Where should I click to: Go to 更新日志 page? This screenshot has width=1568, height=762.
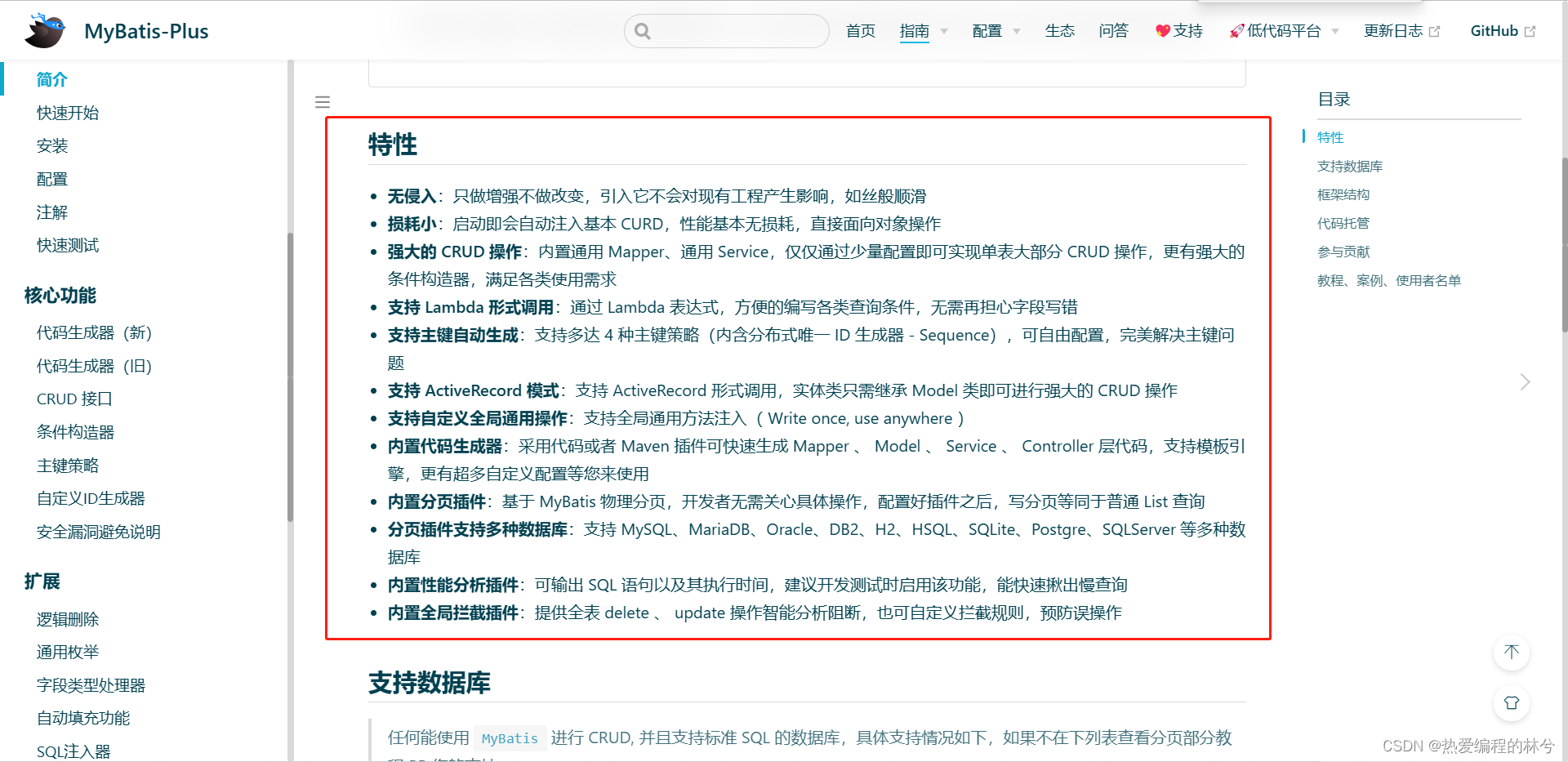[1394, 30]
